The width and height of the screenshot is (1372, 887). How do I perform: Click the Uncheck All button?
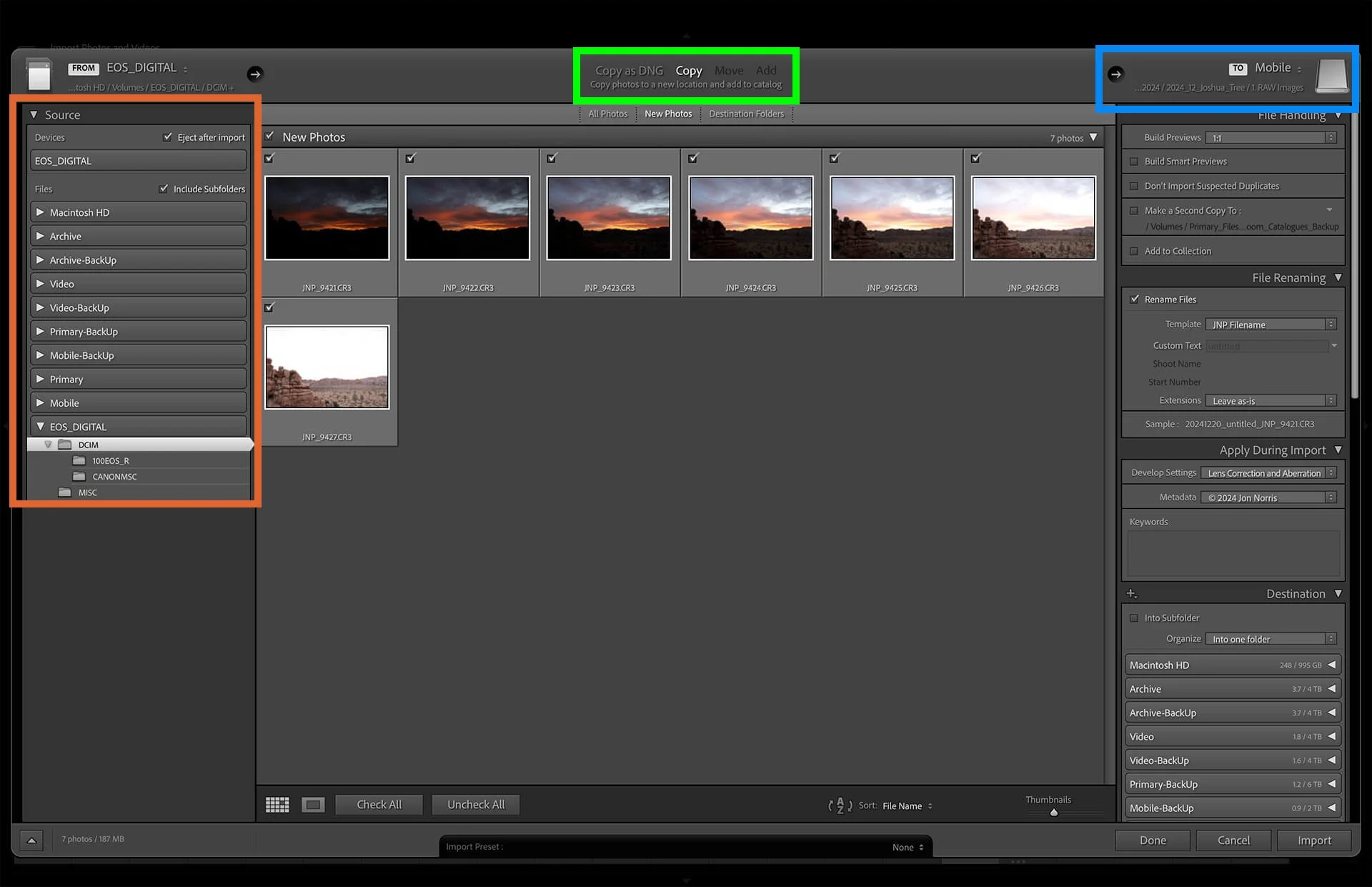(476, 805)
